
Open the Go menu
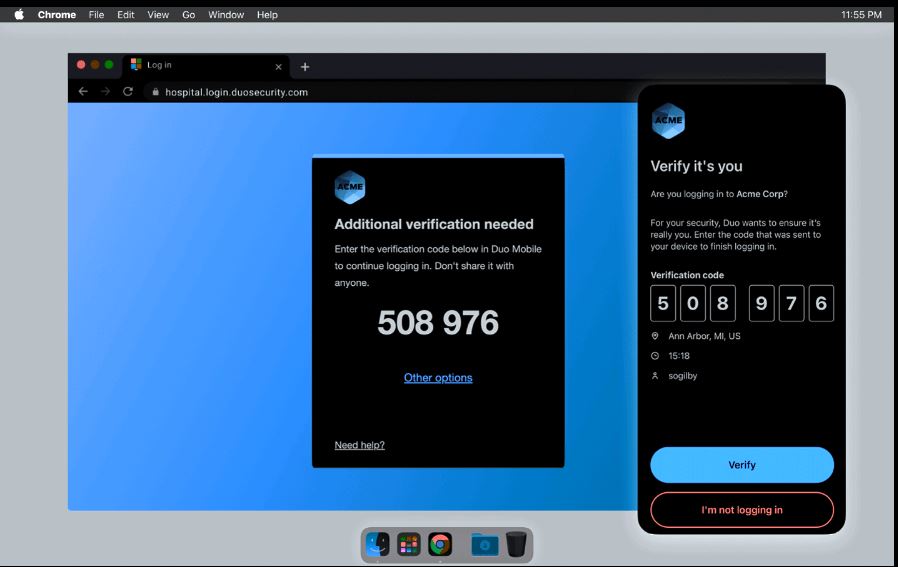click(188, 15)
